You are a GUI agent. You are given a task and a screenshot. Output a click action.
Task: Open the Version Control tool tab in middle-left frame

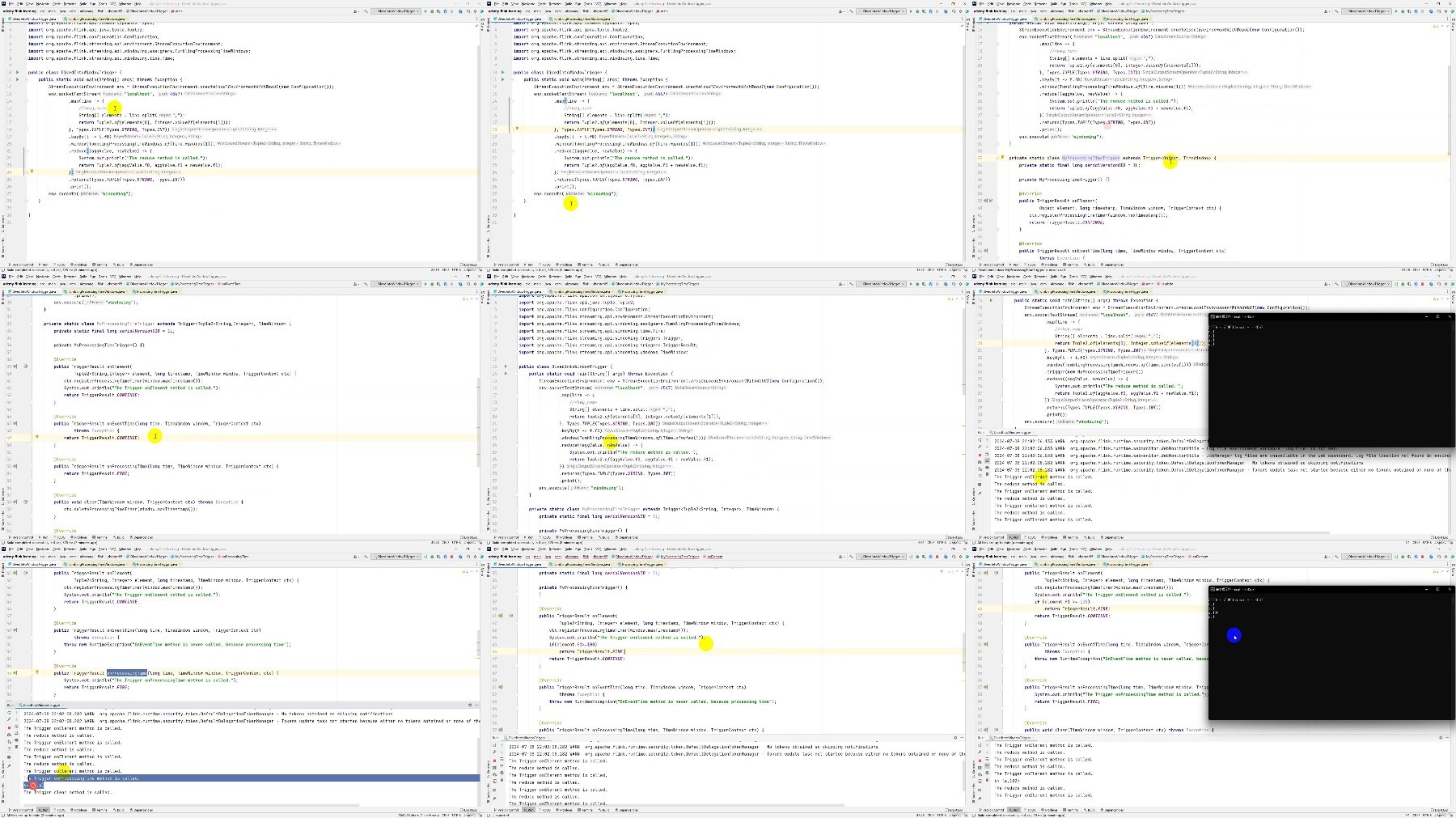pyautogui.click(x=21, y=537)
